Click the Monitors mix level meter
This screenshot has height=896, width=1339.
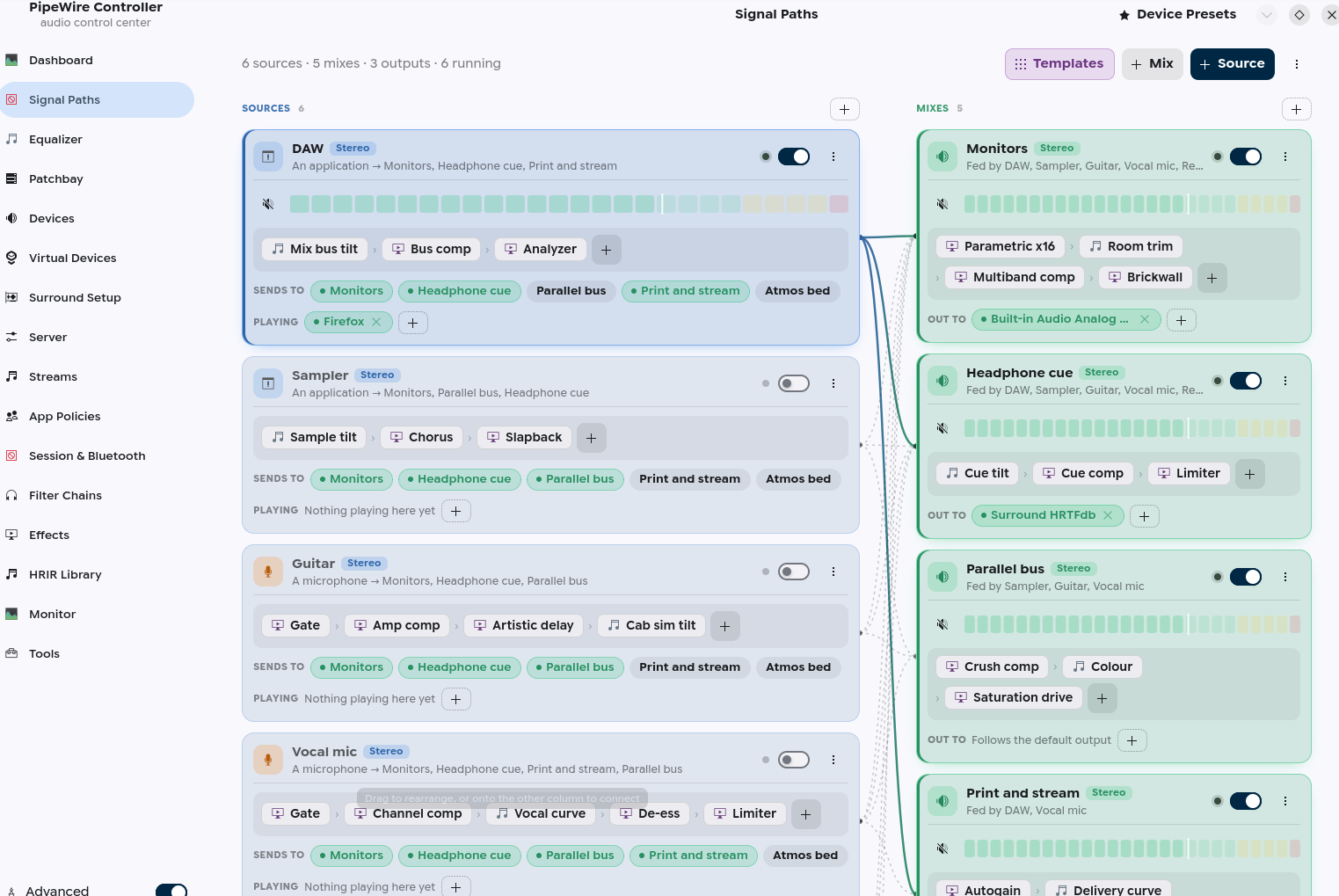click(1132, 204)
